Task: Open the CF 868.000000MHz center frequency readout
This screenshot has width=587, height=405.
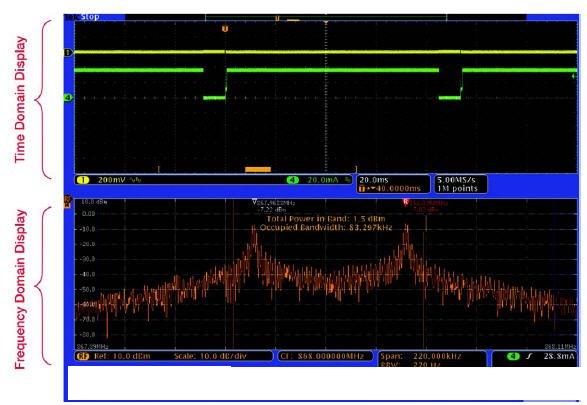Action: (325, 356)
